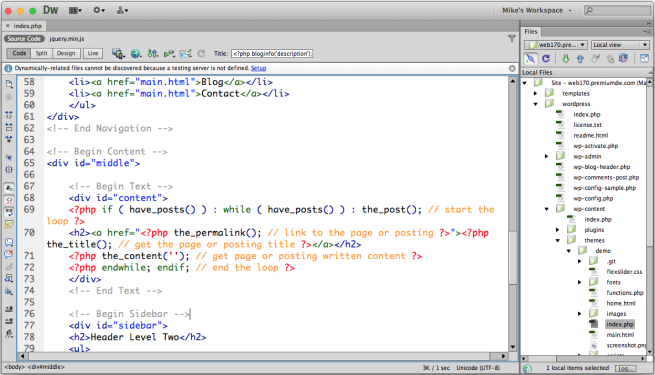
Task: Open the layout menu next to Dw logo
Action: click(75, 10)
